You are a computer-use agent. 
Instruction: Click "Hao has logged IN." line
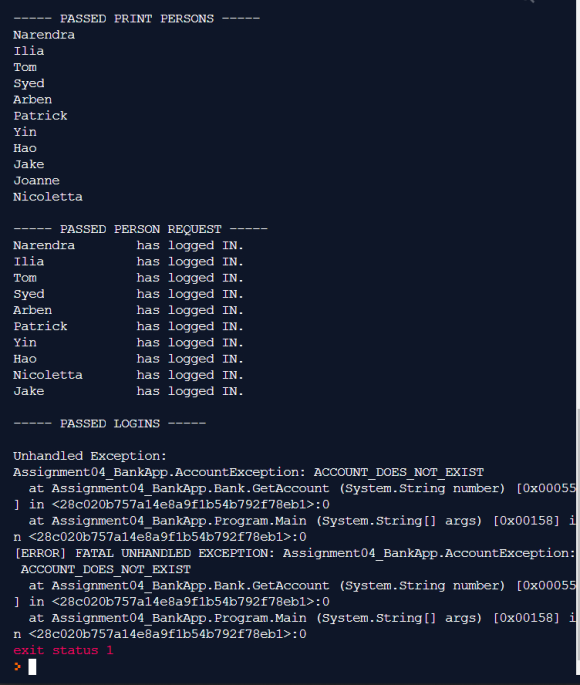128,359
